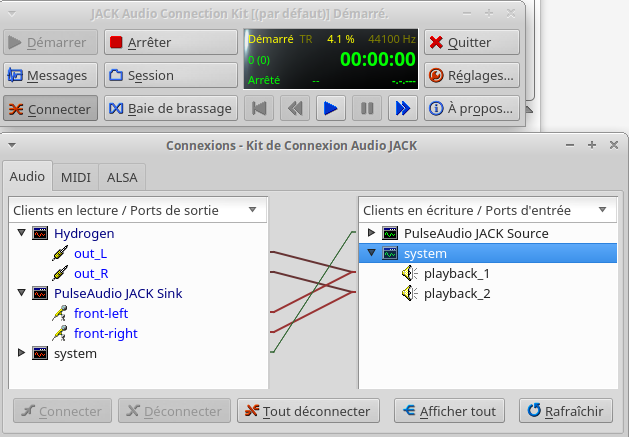The width and height of the screenshot is (629, 437).
Task: Click Afficher tout expand all
Action: pyautogui.click(x=449, y=411)
